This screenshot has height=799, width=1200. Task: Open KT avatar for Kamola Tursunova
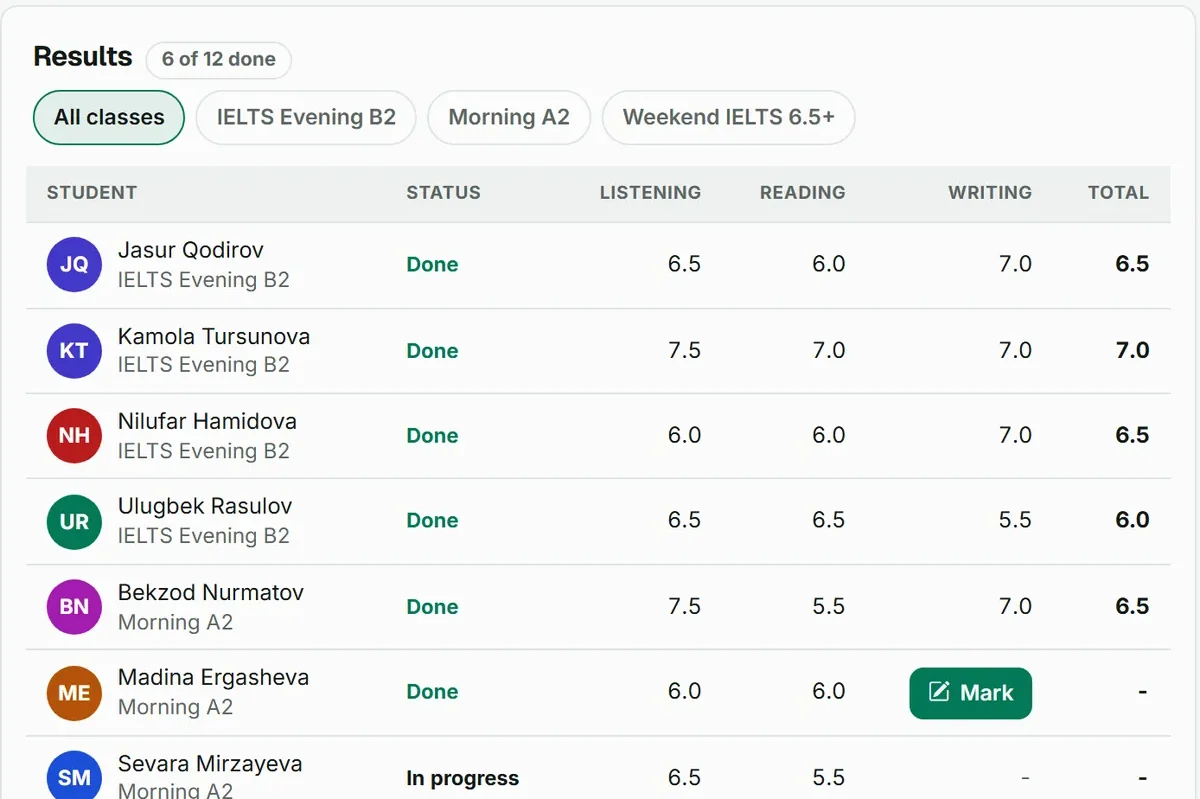pos(74,351)
